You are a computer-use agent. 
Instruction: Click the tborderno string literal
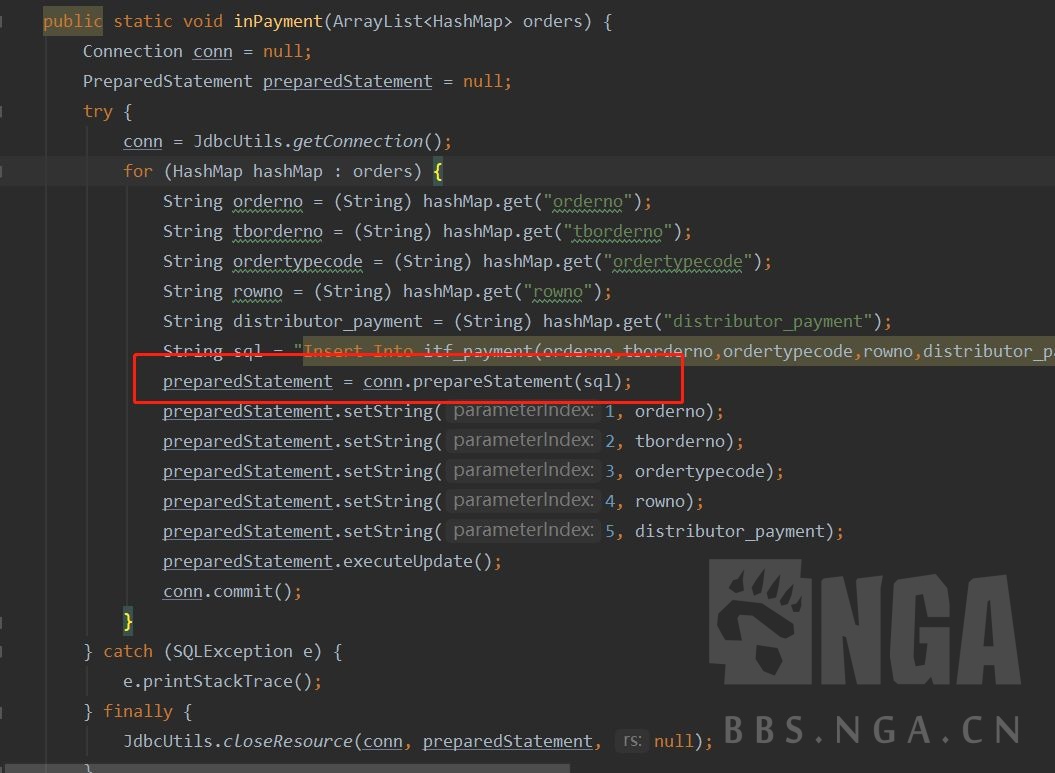click(x=619, y=231)
